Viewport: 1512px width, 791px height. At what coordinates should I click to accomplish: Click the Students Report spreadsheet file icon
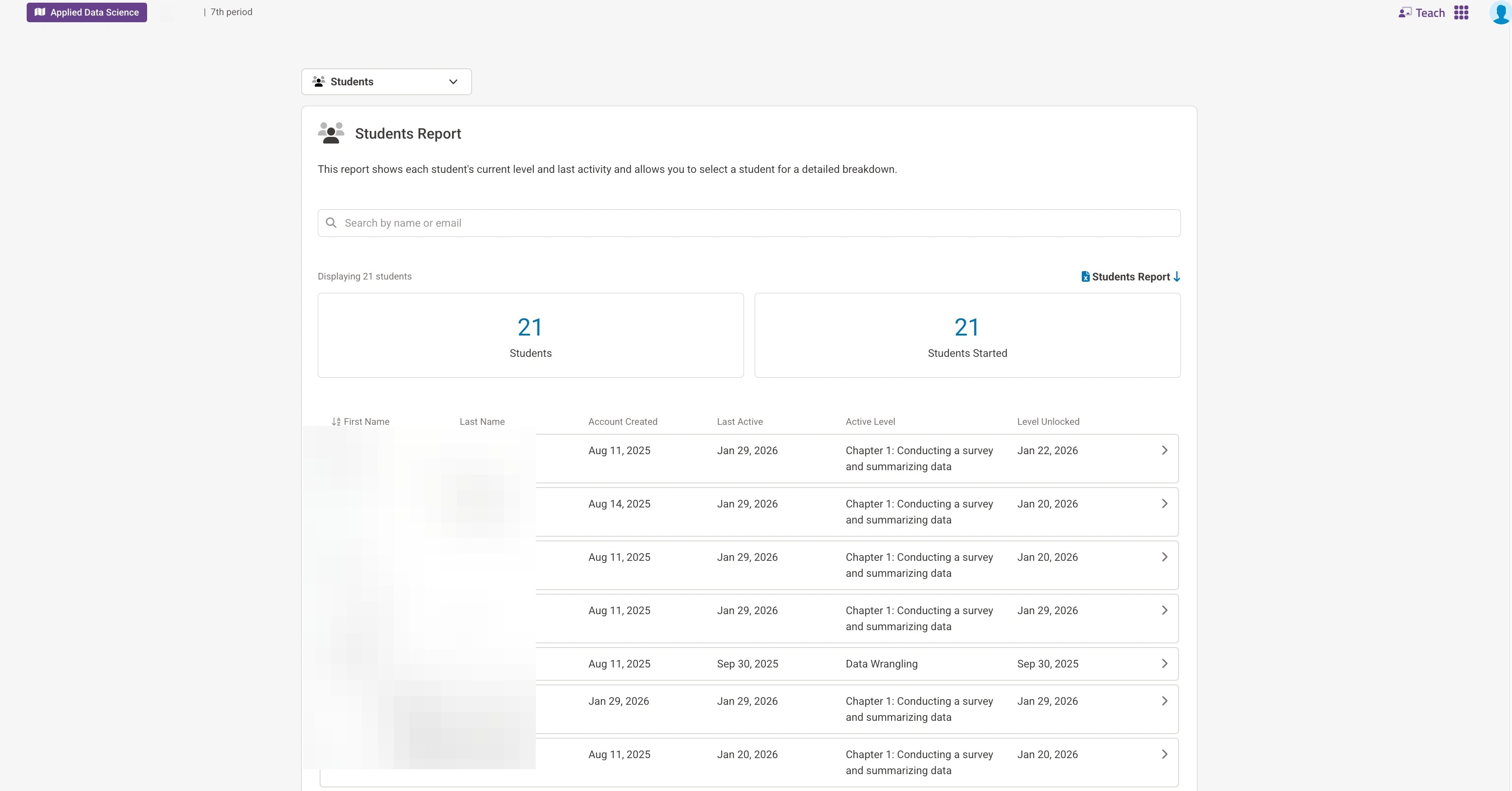[1085, 277]
